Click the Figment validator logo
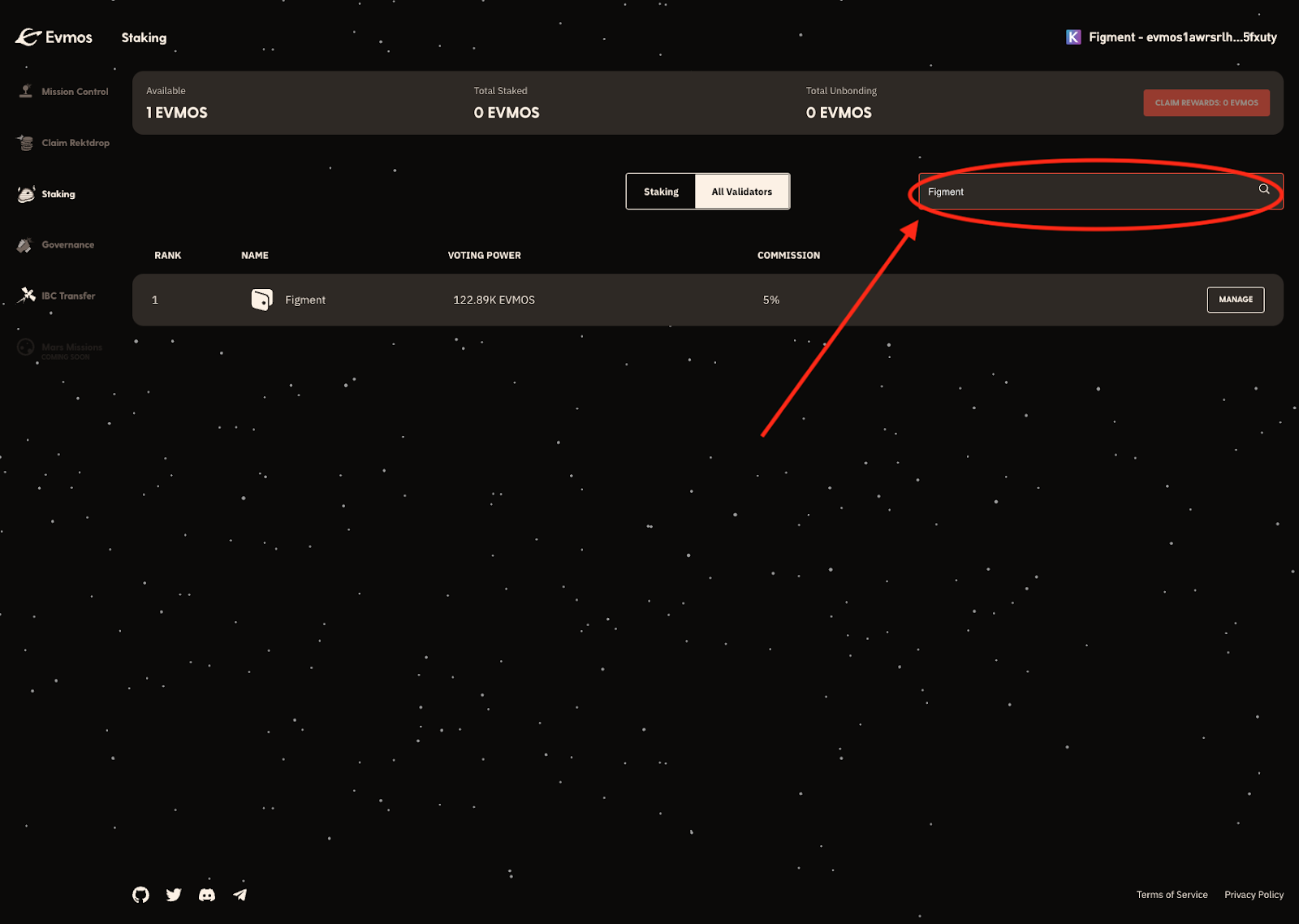This screenshot has height=924, width=1299. [x=261, y=300]
